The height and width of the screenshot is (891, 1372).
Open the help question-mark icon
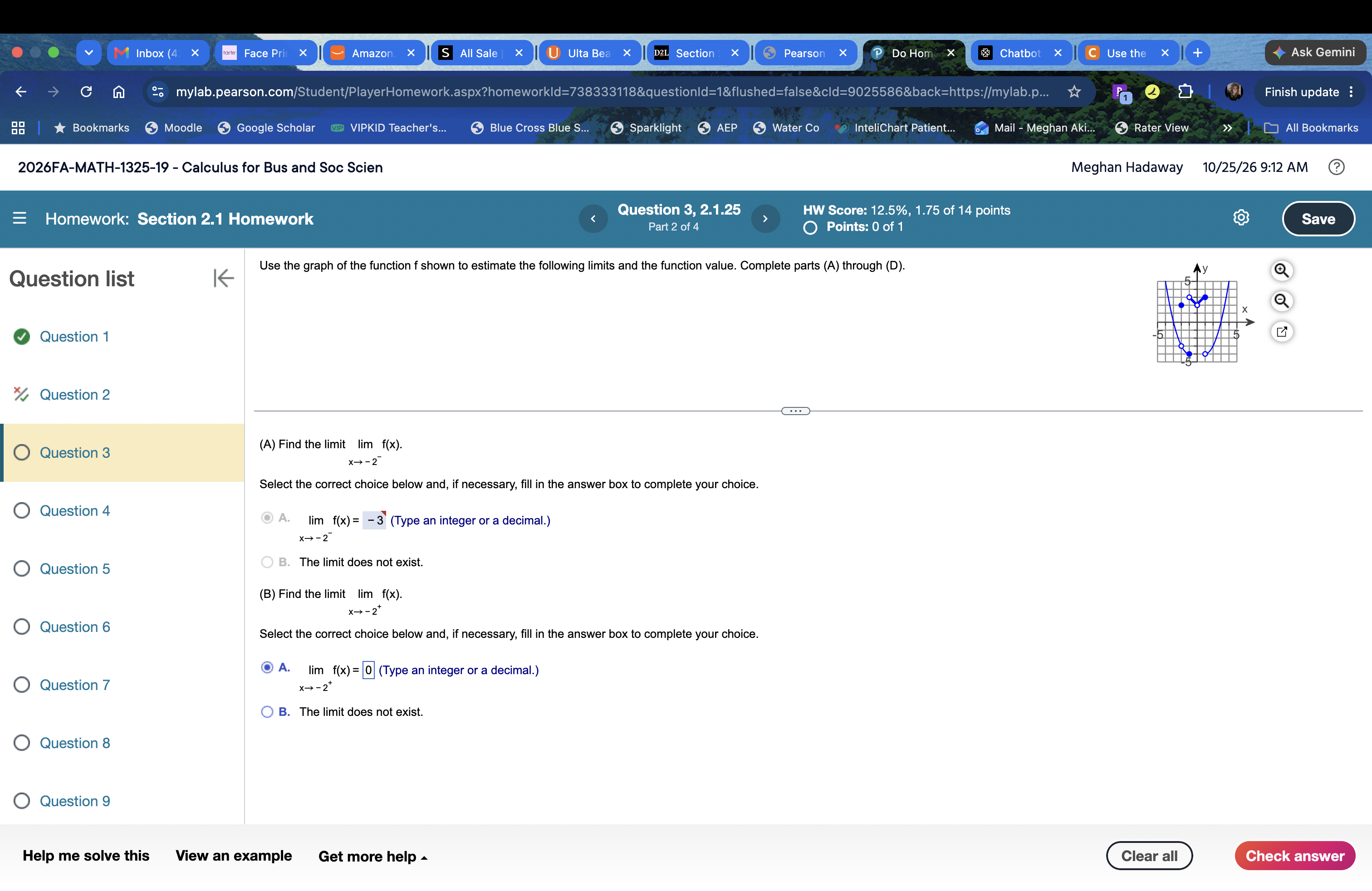(x=1336, y=167)
